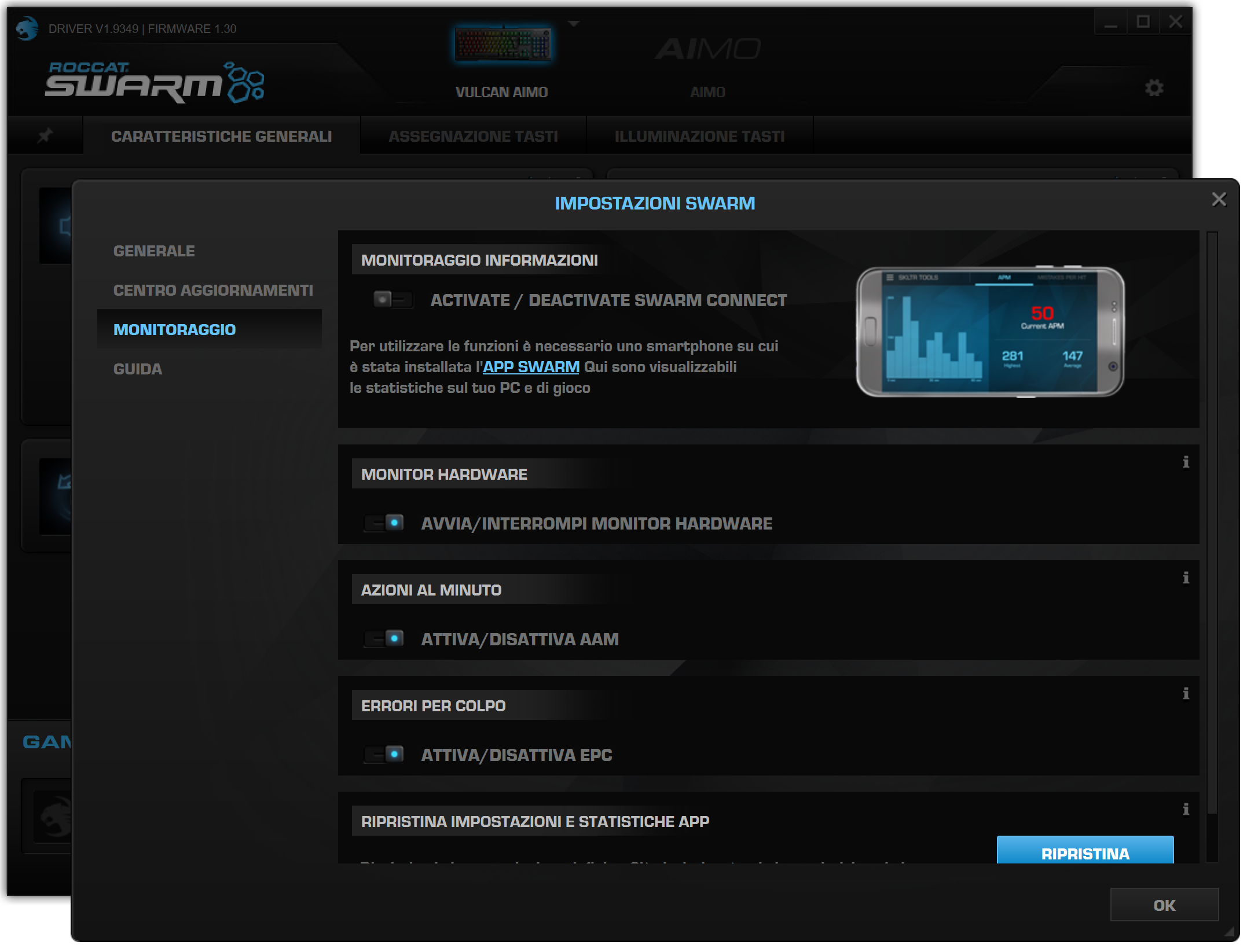
Task: Click the pin icon in tab bar
Action: coord(45,136)
